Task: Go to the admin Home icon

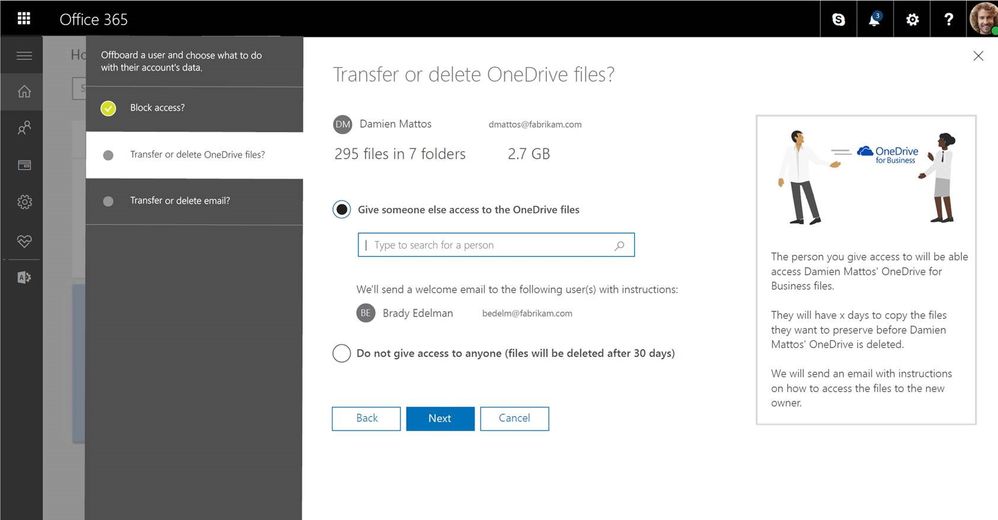Action: [24, 92]
